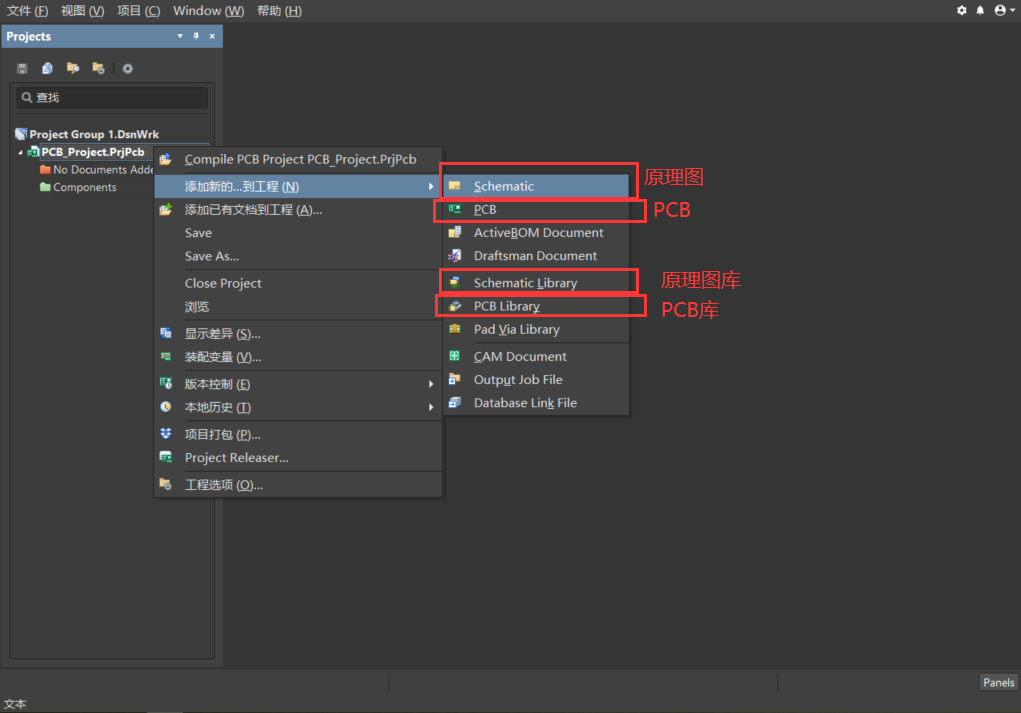Click the open project folder icon

[73, 68]
